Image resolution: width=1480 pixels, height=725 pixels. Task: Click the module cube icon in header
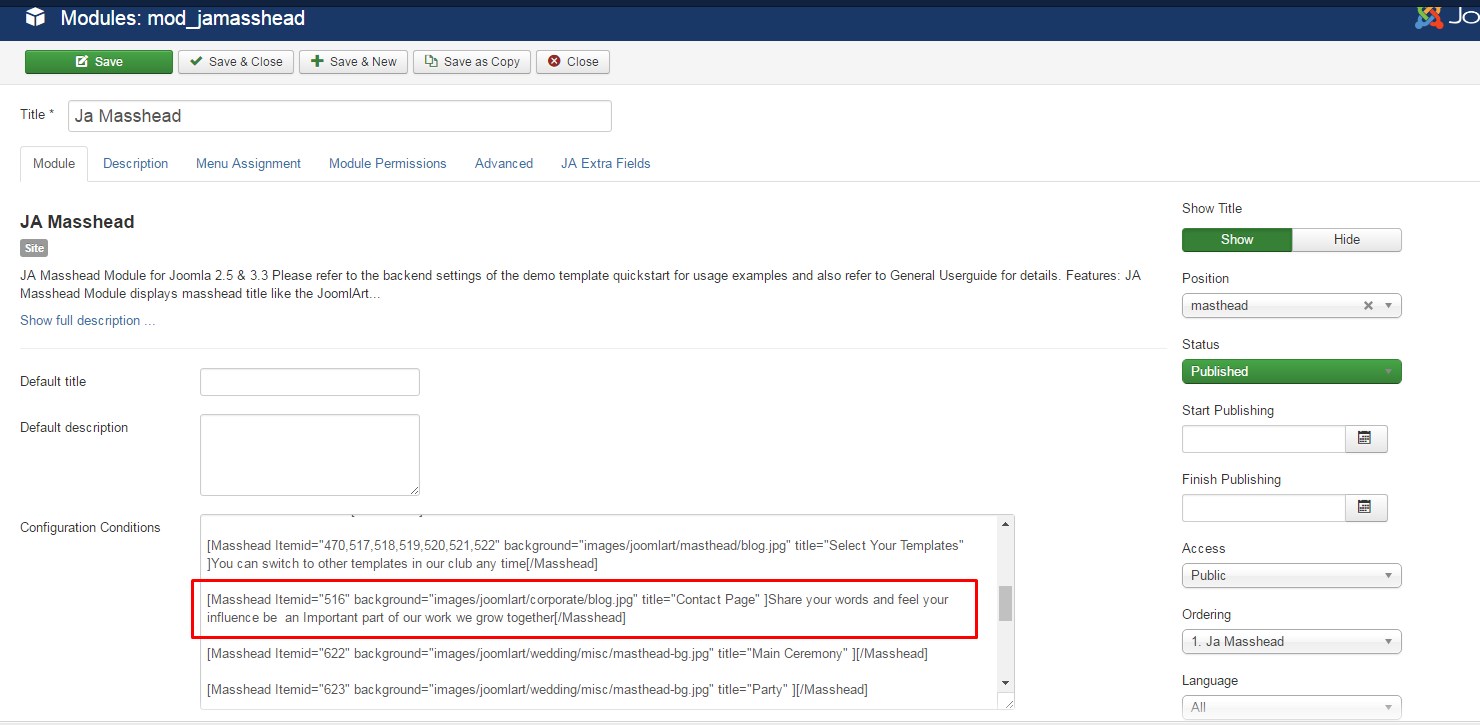pos(35,18)
